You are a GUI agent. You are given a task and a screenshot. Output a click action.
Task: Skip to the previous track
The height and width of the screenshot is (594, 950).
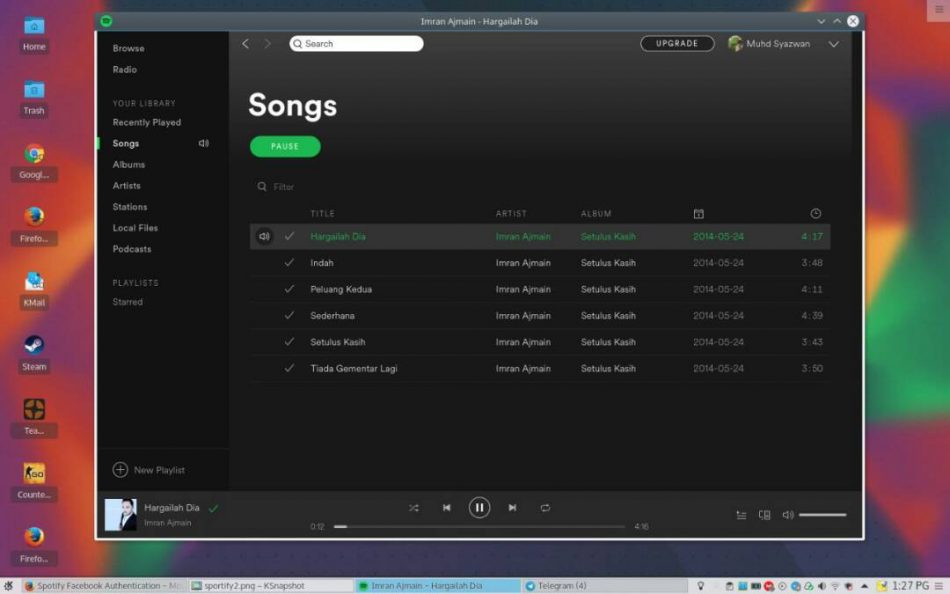[x=447, y=508]
